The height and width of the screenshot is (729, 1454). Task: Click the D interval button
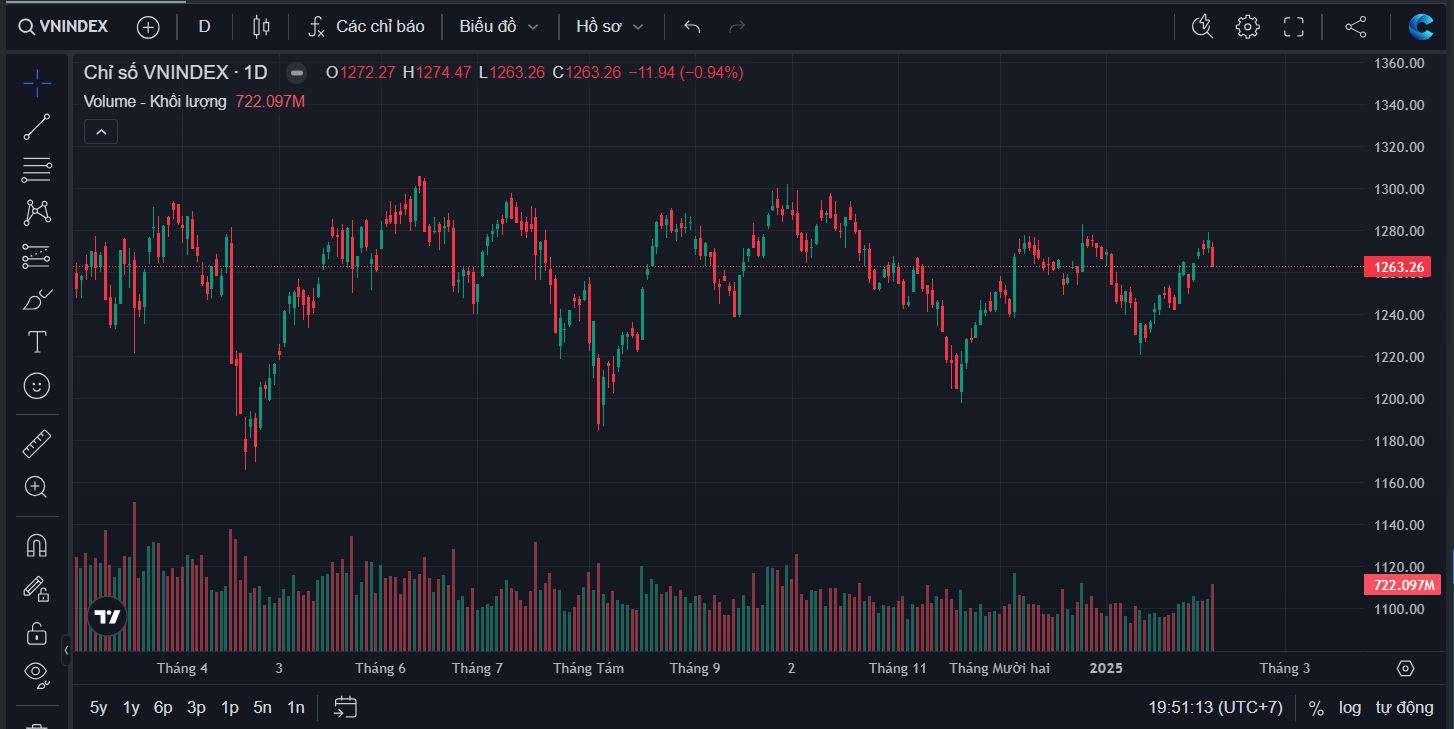204,27
